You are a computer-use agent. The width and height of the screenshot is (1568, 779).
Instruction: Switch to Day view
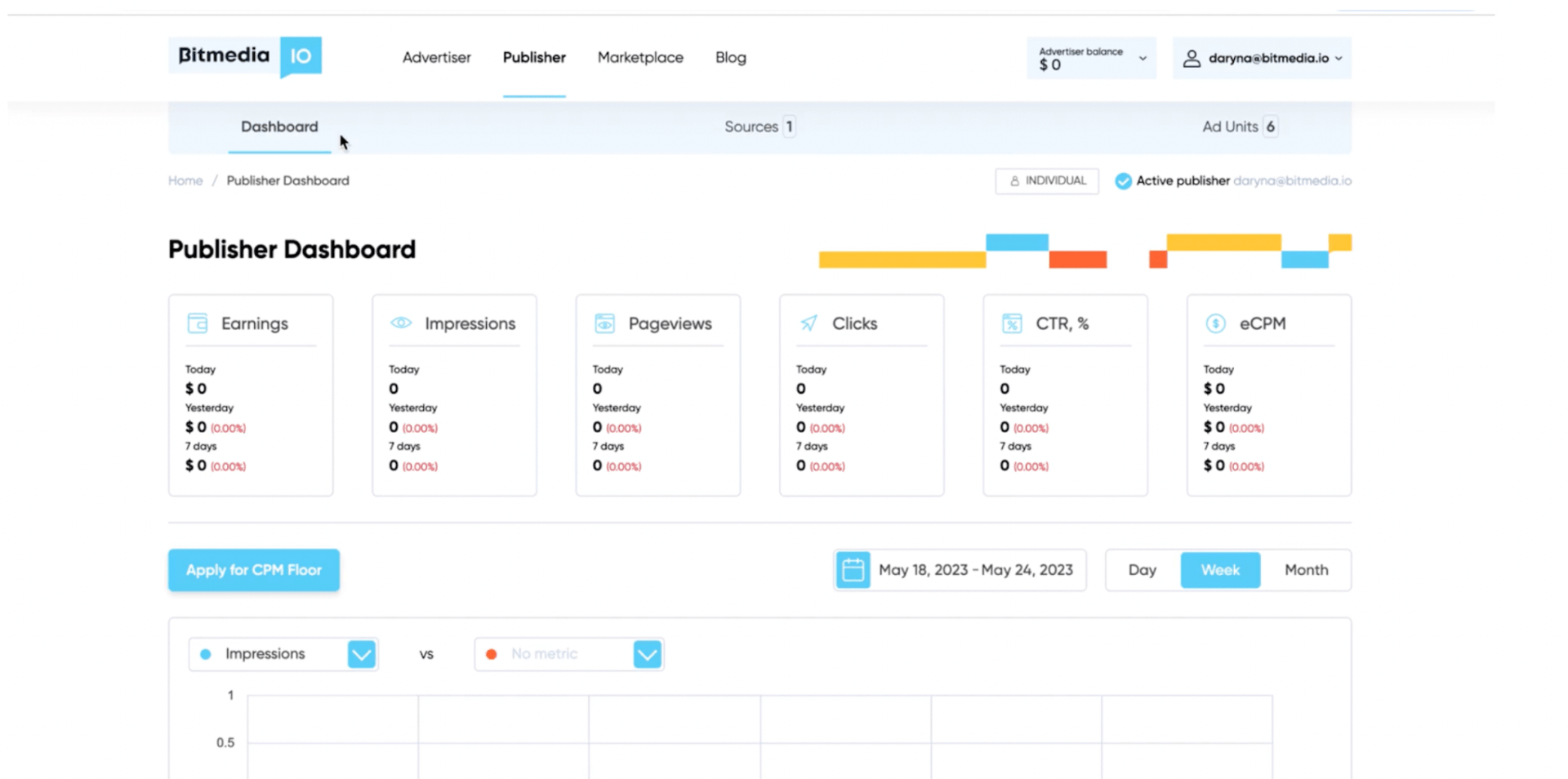1142,570
